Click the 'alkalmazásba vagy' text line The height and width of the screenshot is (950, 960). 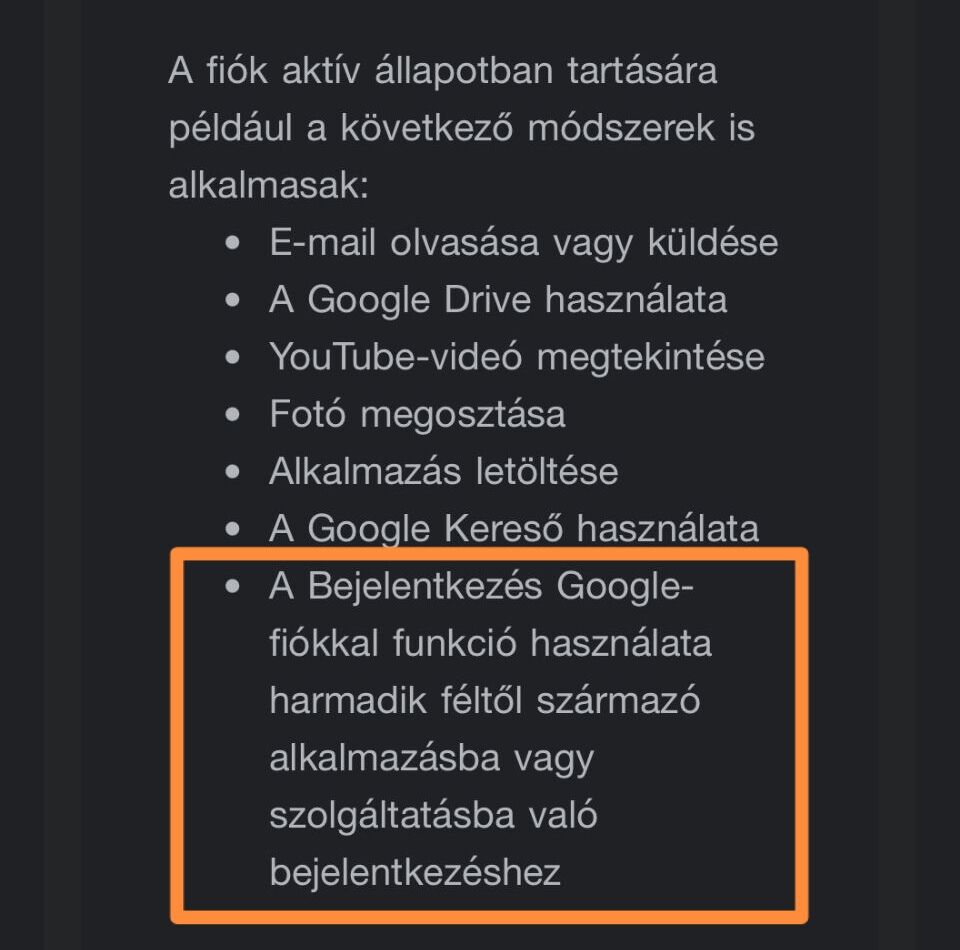click(432, 759)
